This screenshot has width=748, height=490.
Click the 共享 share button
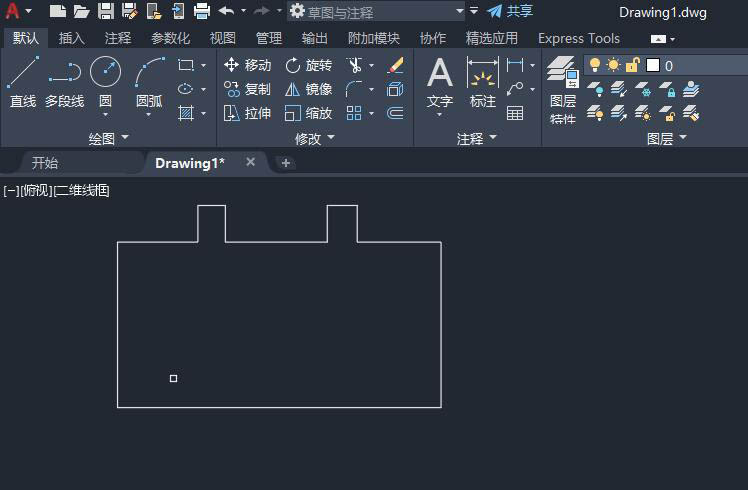(x=510, y=11)
